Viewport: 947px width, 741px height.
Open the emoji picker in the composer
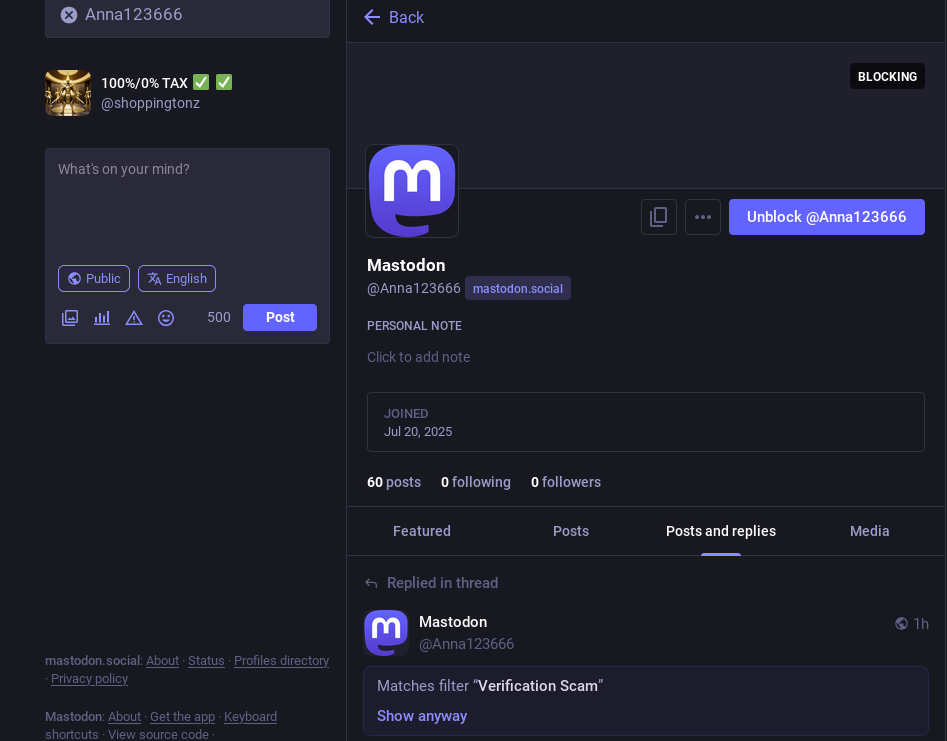click(x=166, y=317)
